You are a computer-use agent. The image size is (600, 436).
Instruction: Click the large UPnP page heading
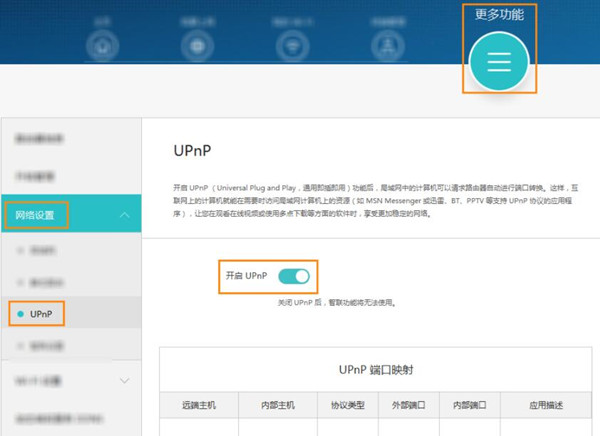[192, 150]
